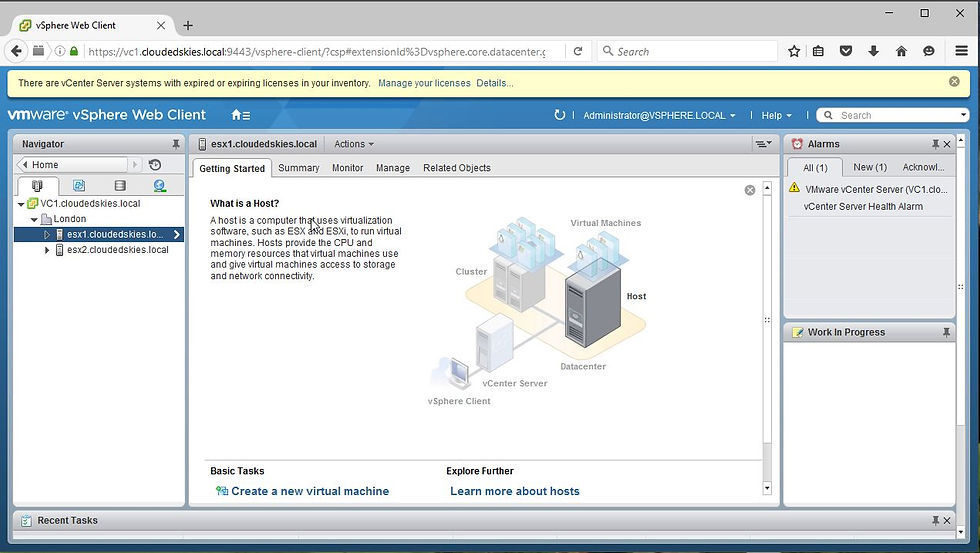Screen dimensions: 980x553
Task: Collapse the London datacenter node
Action: [x=34, y=220]
